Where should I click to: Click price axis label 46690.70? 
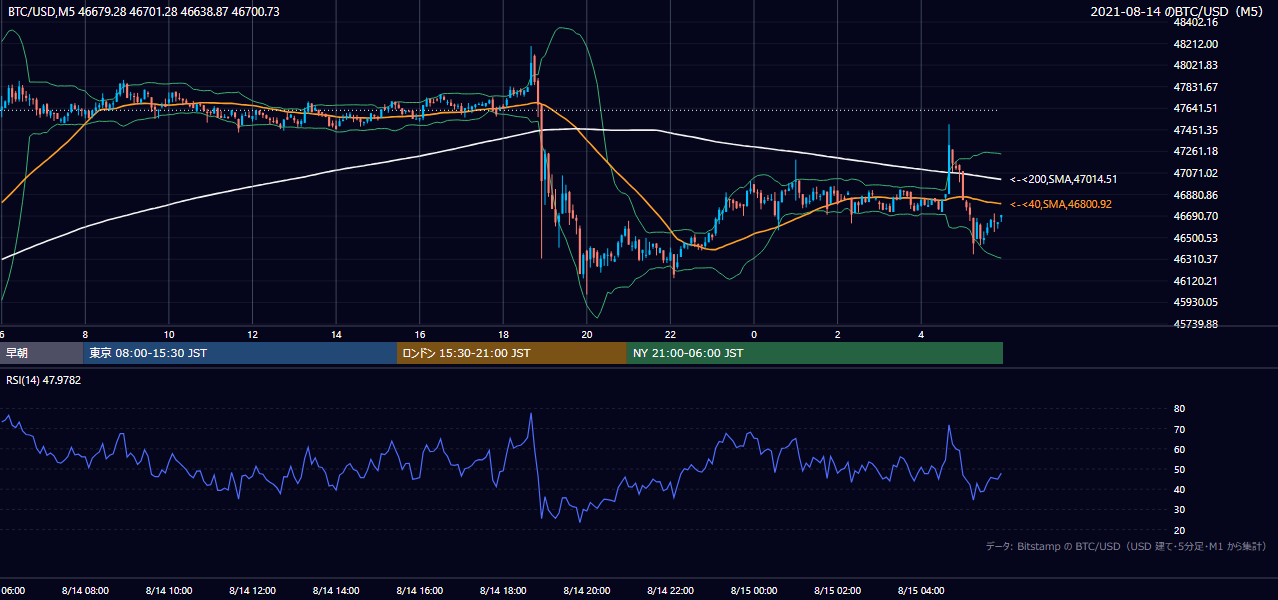(x=1196, y=216)
